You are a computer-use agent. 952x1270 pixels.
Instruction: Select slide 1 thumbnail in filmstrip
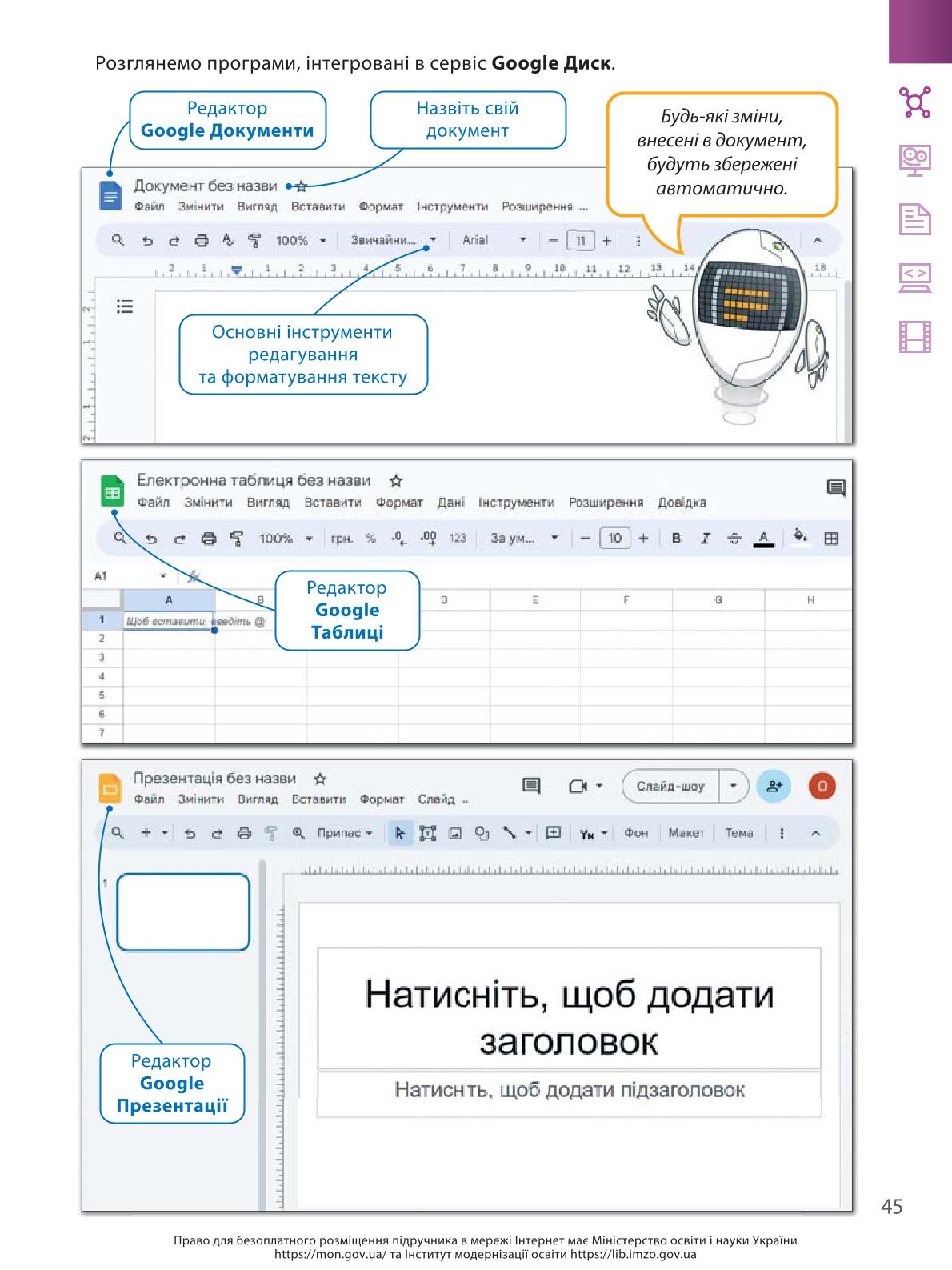183,912
